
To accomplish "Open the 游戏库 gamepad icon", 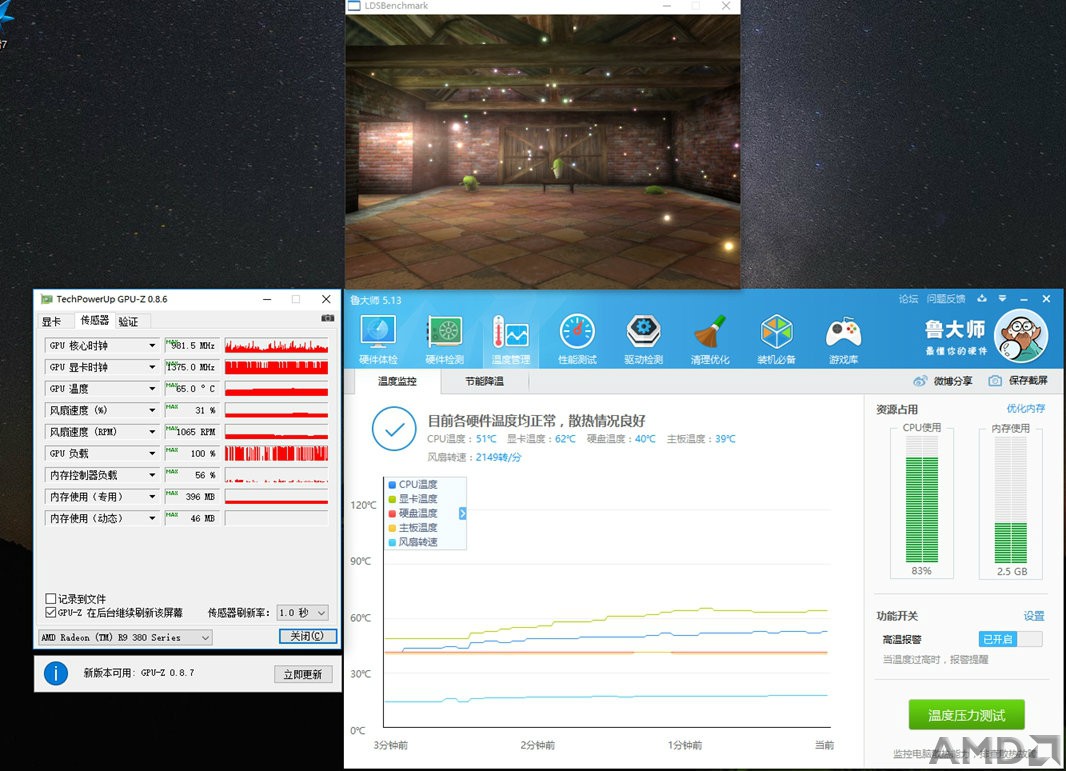I will coord(843,340).
